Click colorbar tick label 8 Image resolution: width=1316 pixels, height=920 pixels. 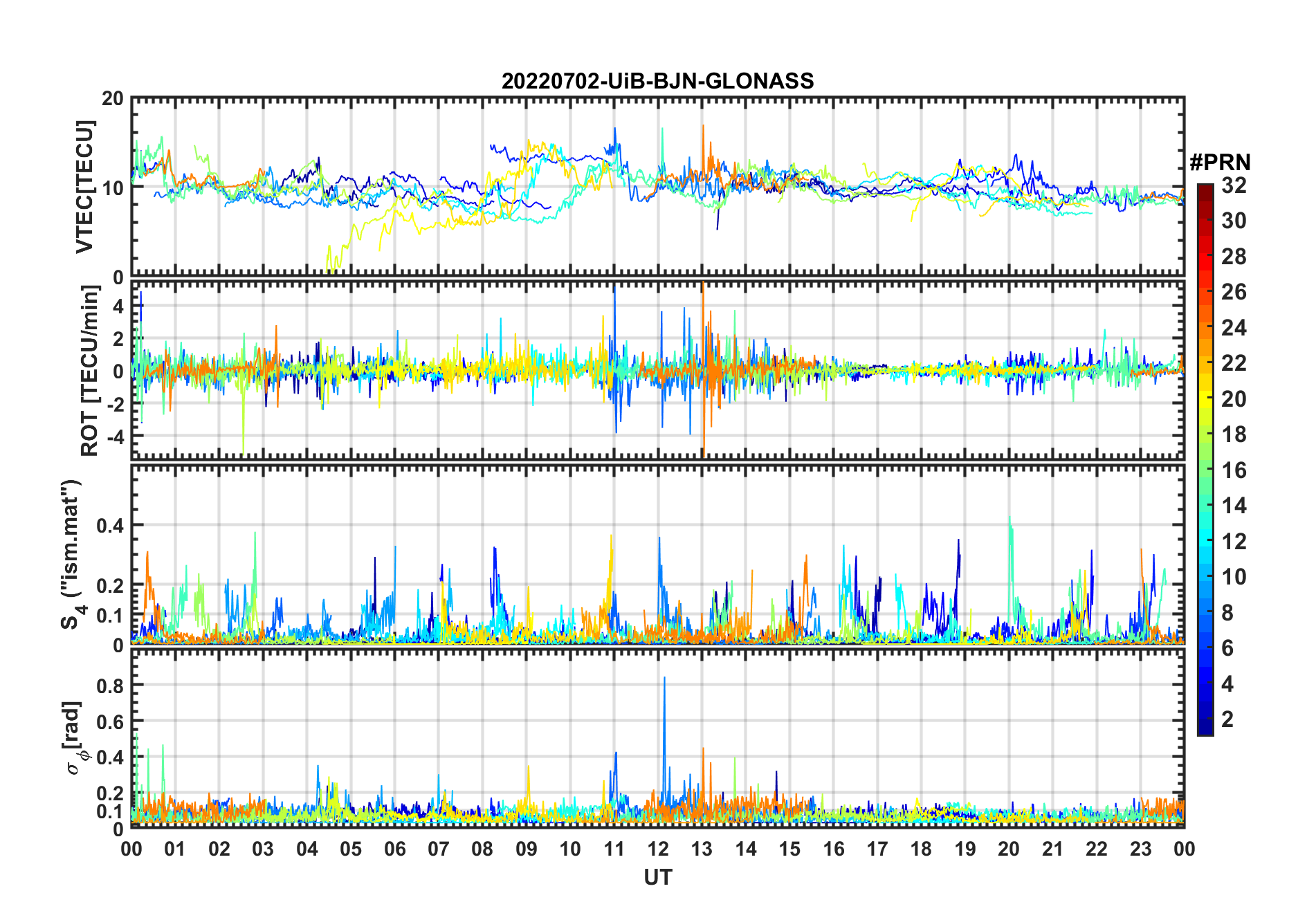point(1227,612)
